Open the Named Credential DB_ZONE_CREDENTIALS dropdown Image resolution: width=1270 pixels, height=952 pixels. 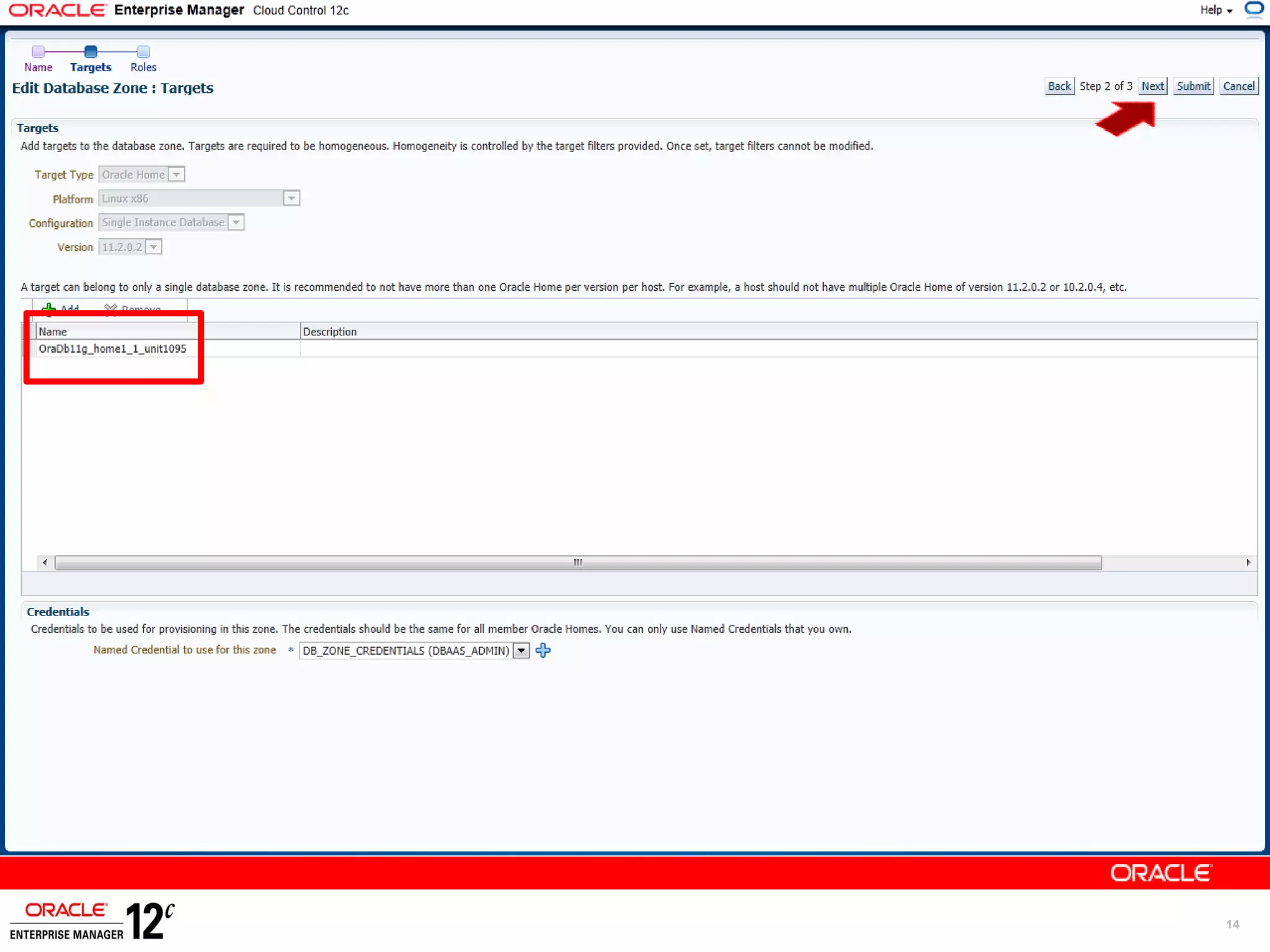[x=522, y=650]
